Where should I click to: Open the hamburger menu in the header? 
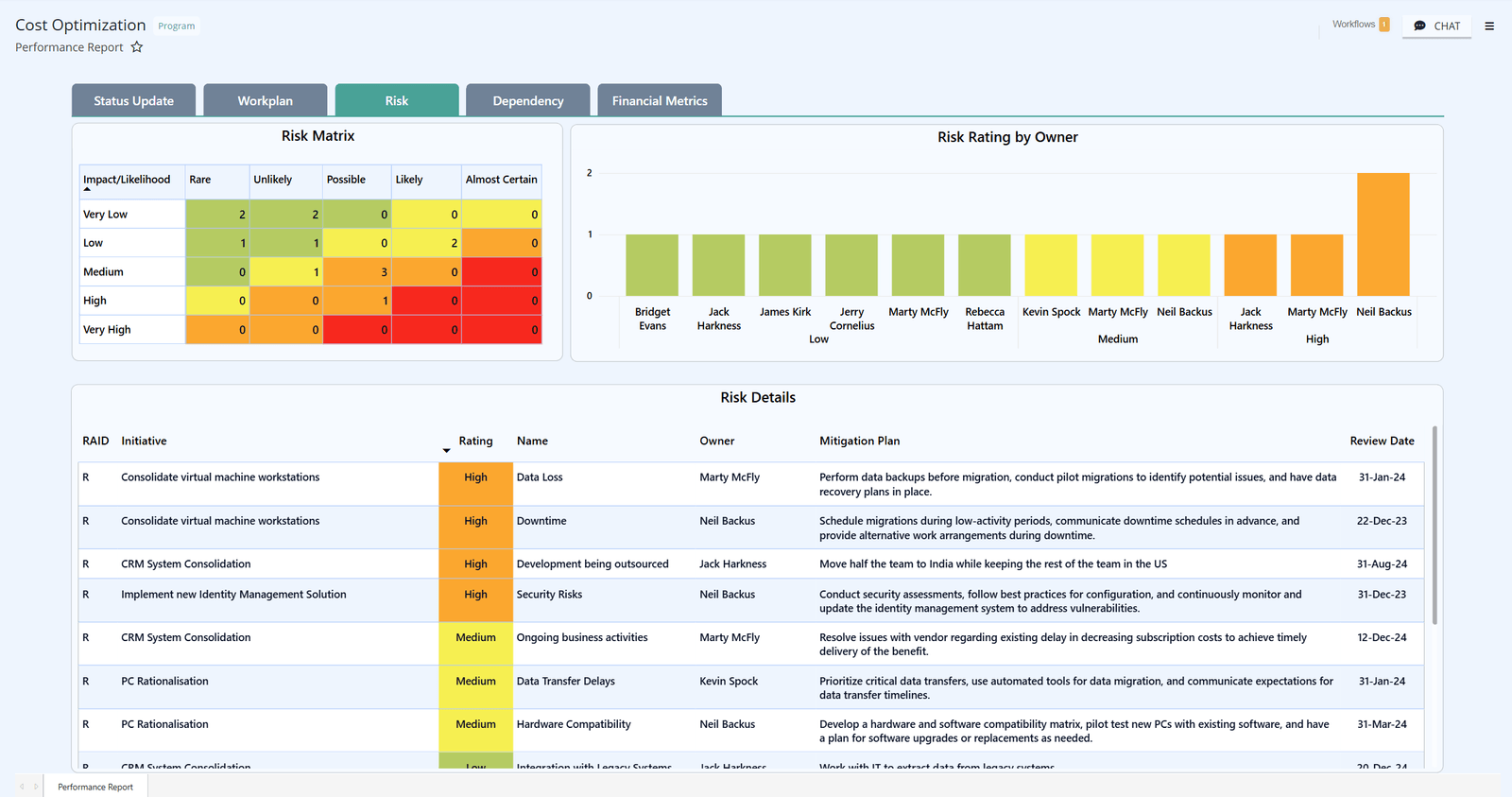[x=1489, y=26]
